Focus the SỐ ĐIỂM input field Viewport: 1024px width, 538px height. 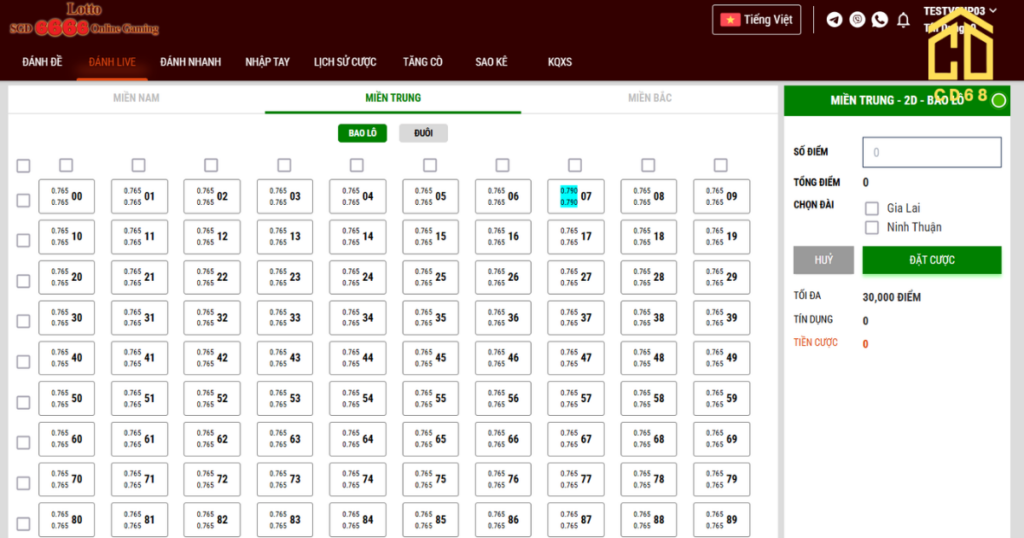coord(932,152)
